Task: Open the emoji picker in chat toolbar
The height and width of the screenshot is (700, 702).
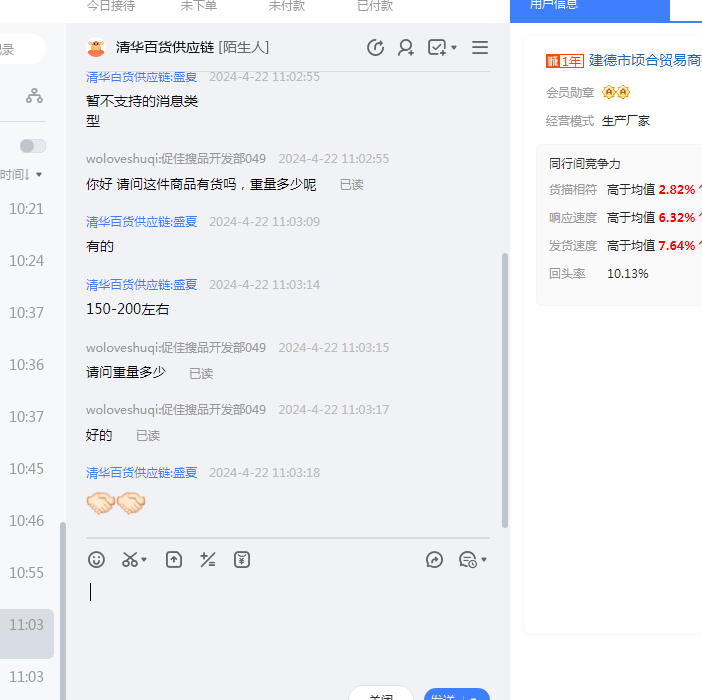Action: pyautogui.click(x=97, y=560)
